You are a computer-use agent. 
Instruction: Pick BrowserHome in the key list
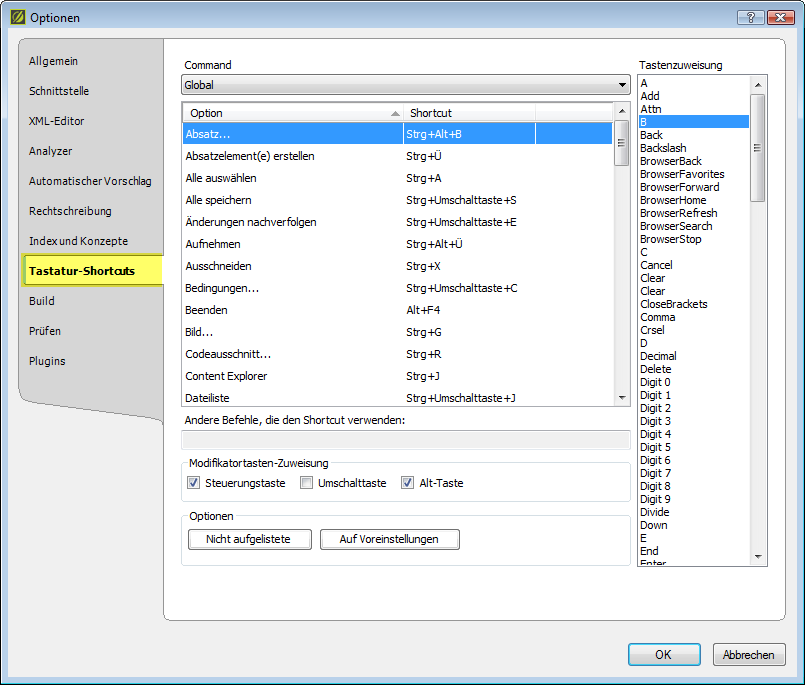click(x=673, y=200)
